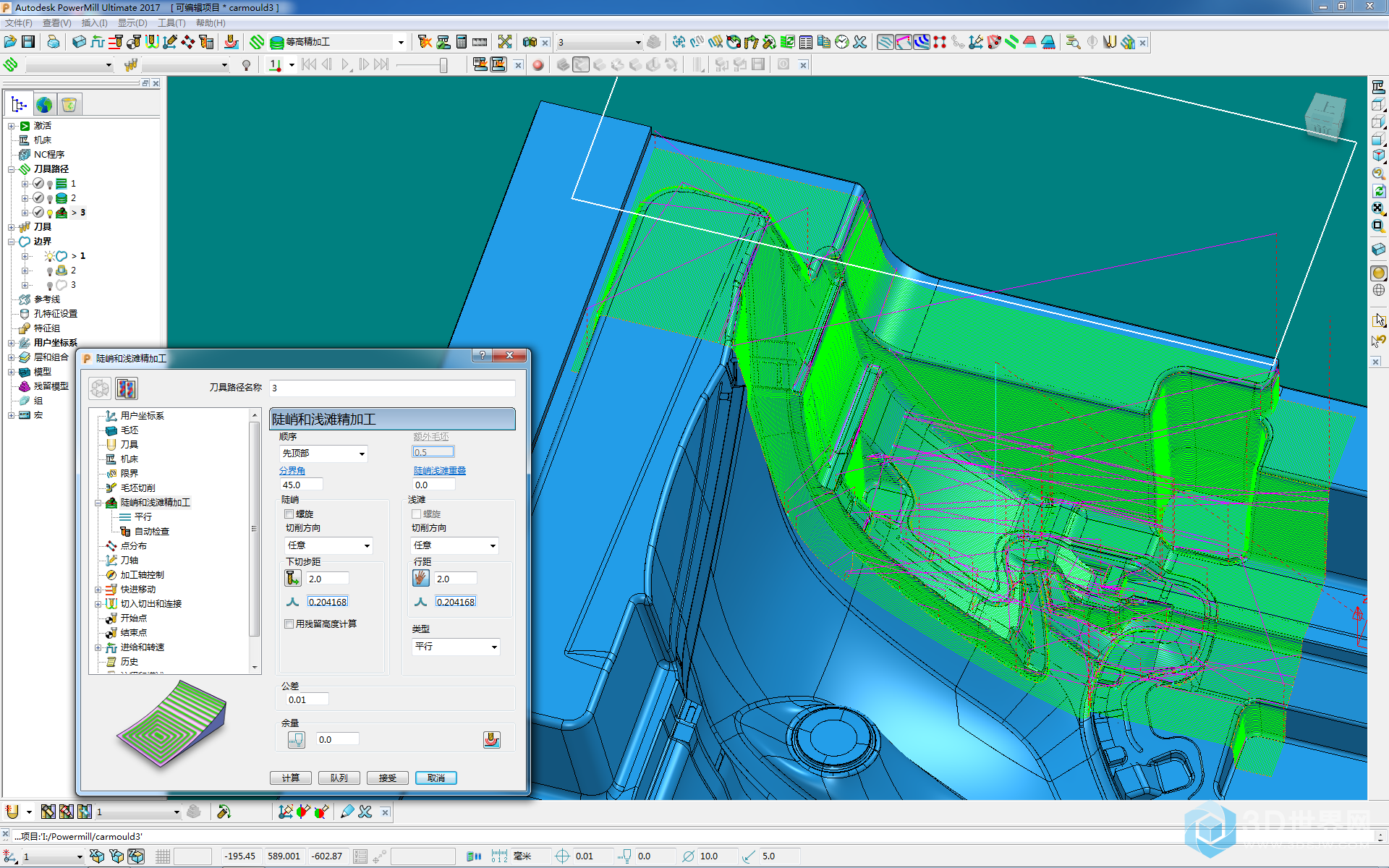This screenshot has width=1389, height=868.
Task: Click the isometric view cube in viewport
Action: 1325,116
